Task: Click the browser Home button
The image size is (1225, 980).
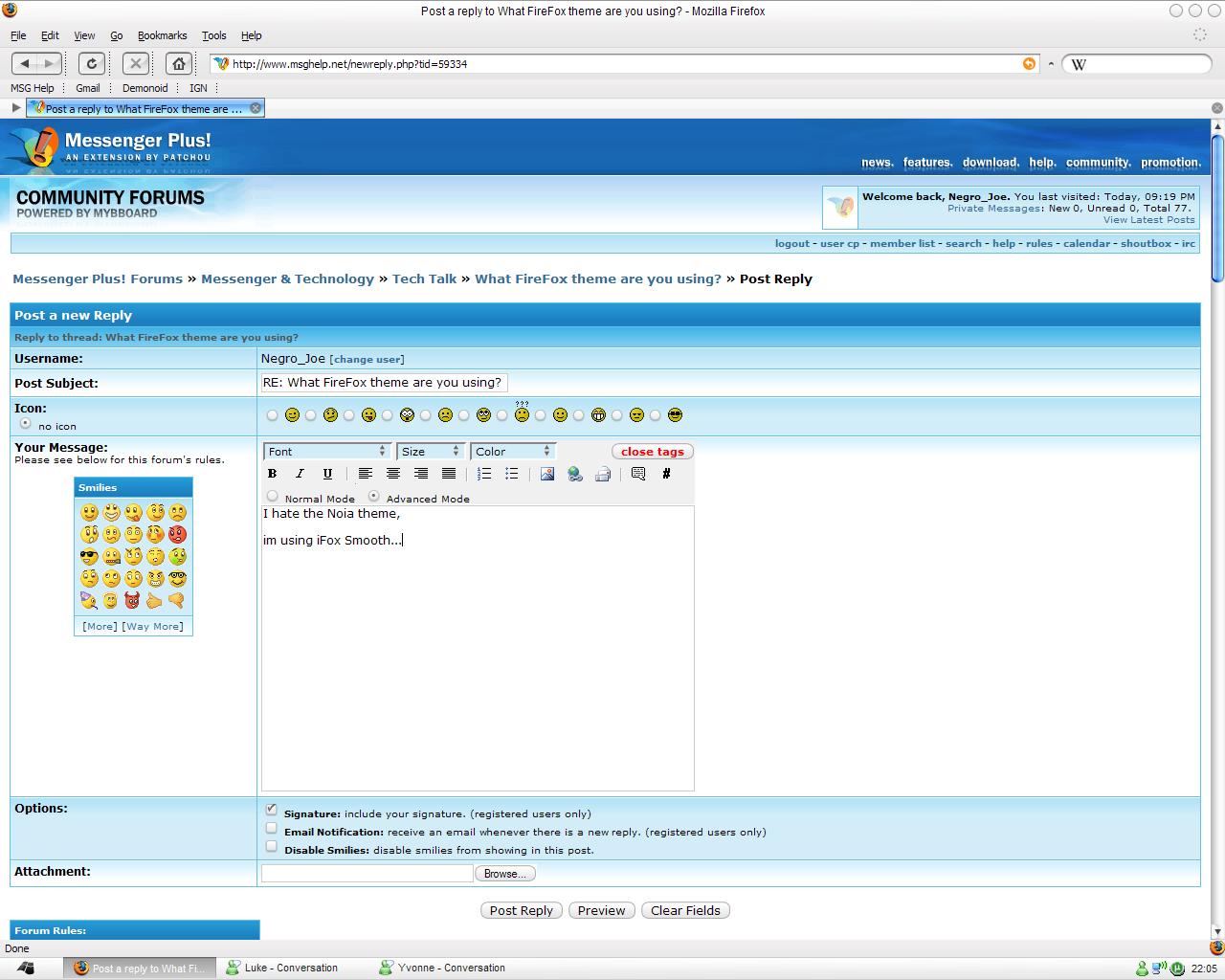Action: [x=178, y=63]
